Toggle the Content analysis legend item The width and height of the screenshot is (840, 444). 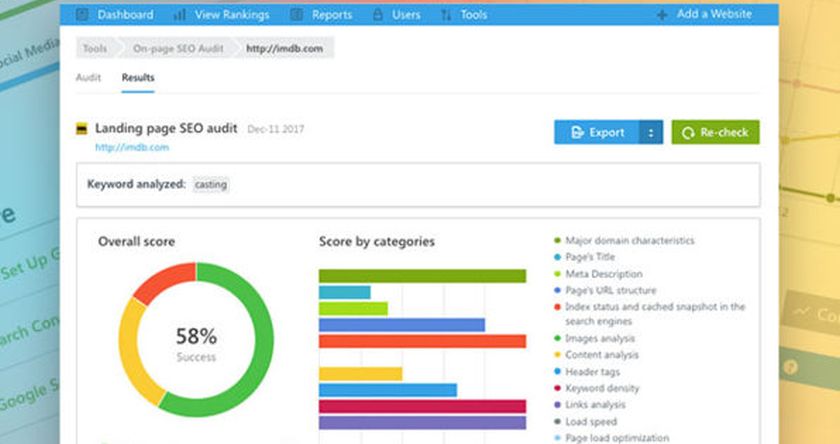(x=596, y=355)
